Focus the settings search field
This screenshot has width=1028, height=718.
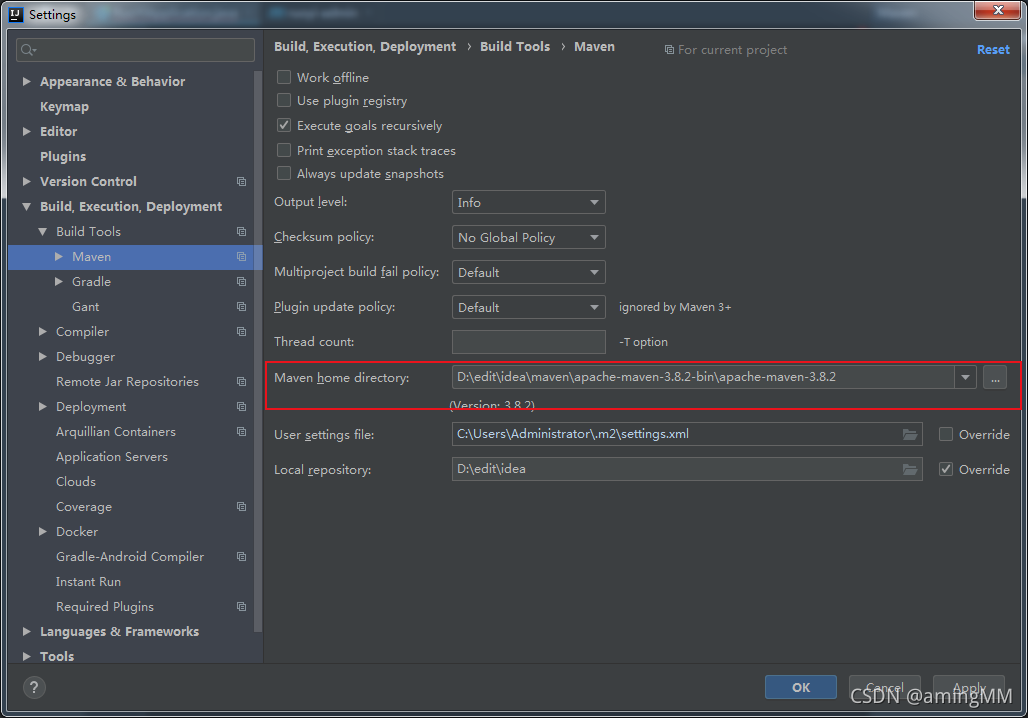(x=135, y=50)
